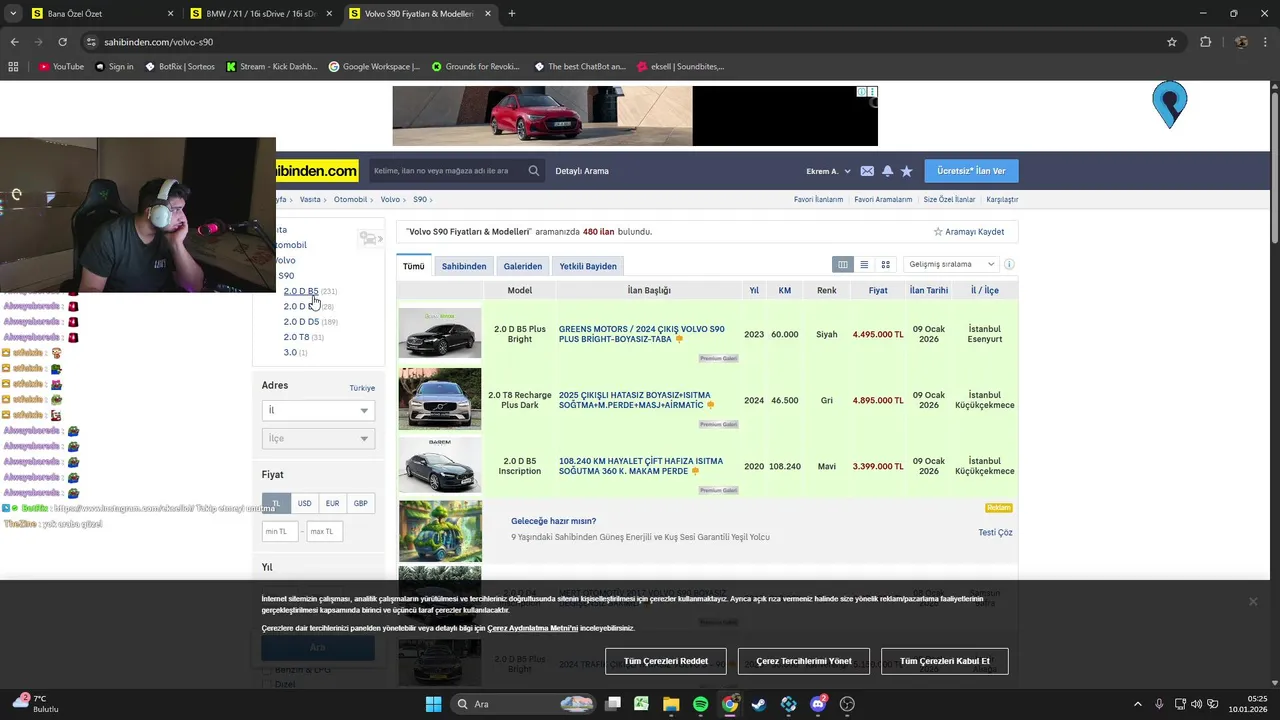The height and width of the screenshot is (720, 1280).
Task: Switch to the Galeriden listings tab
Action: [x=523, y=266]
